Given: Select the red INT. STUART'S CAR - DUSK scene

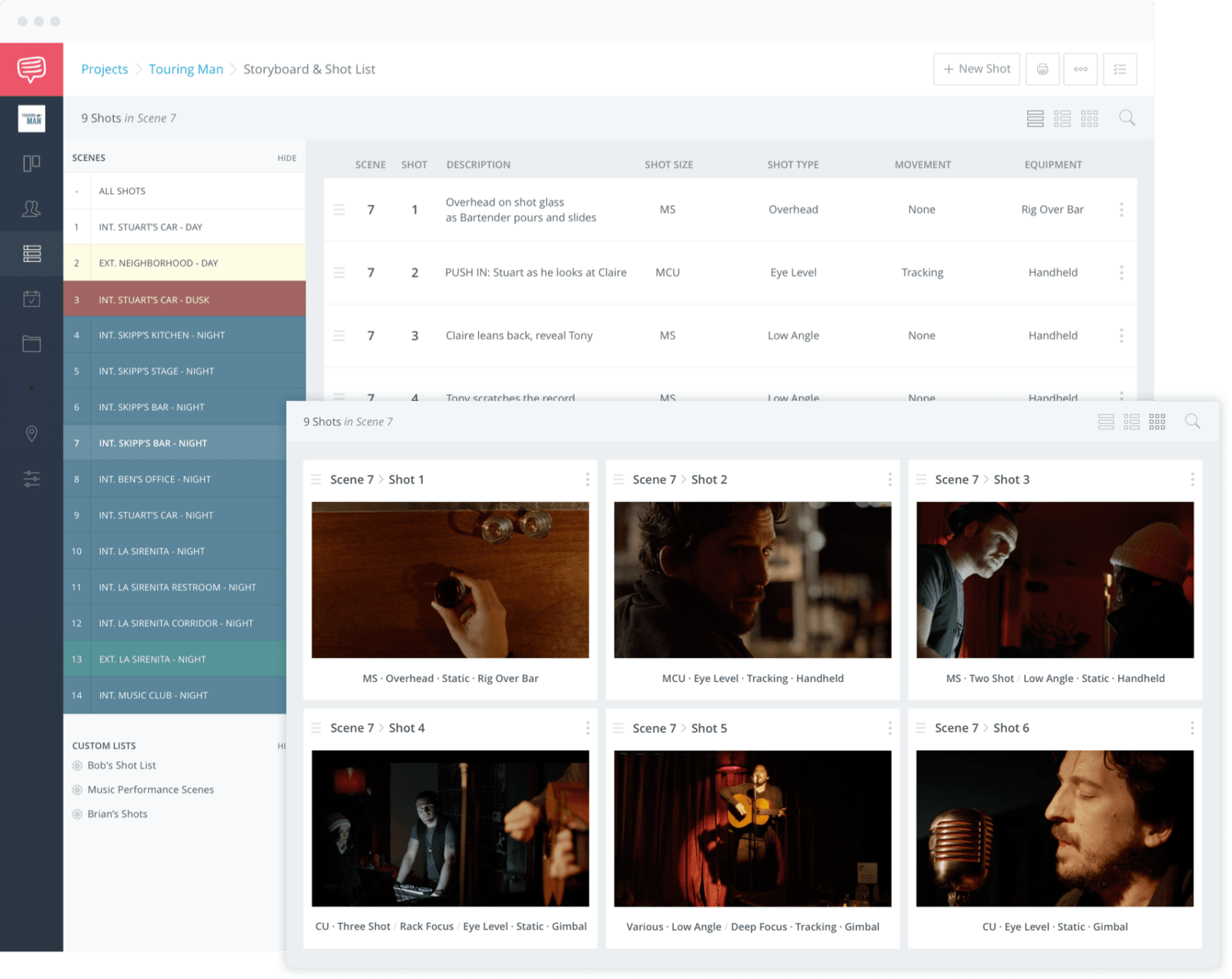Looking at the screenshot, I should [185, 299].
